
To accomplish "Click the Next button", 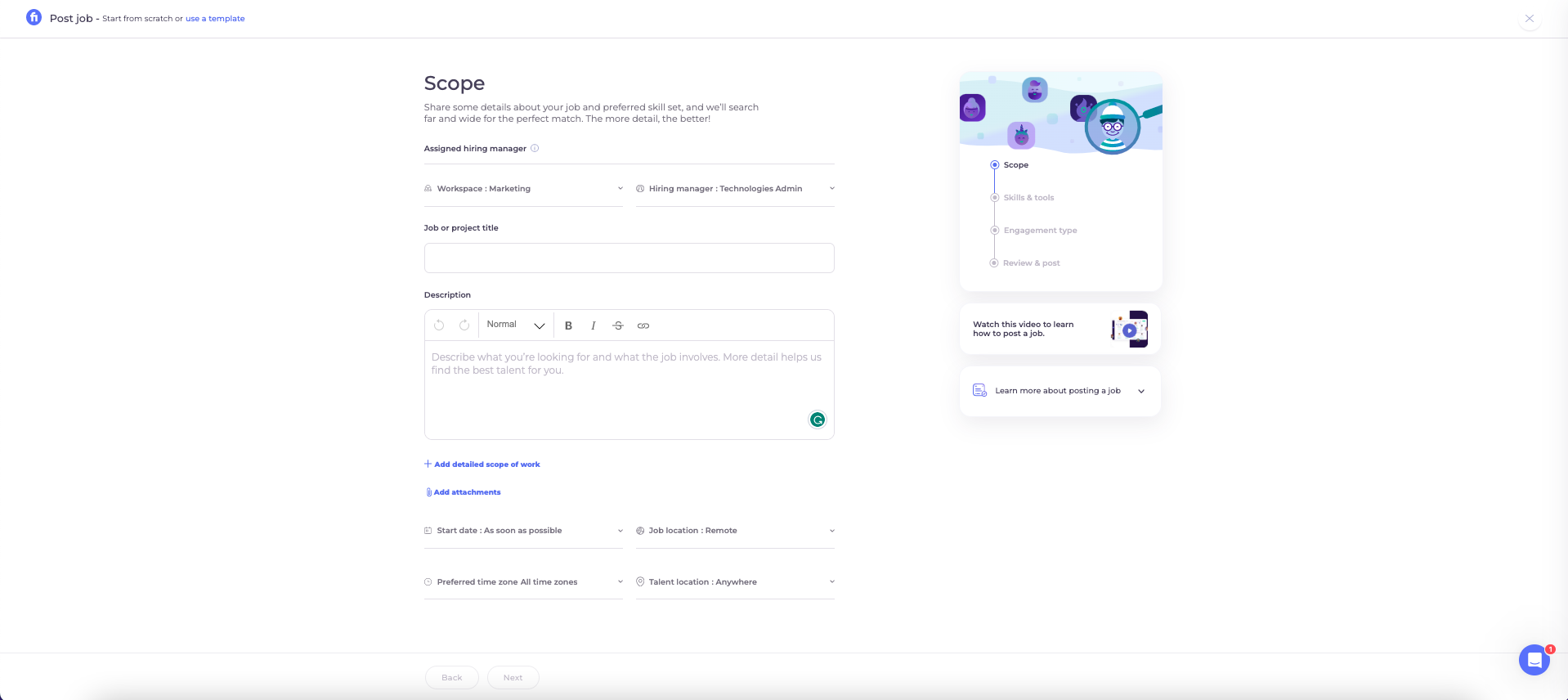I will [x=513, y=678].
